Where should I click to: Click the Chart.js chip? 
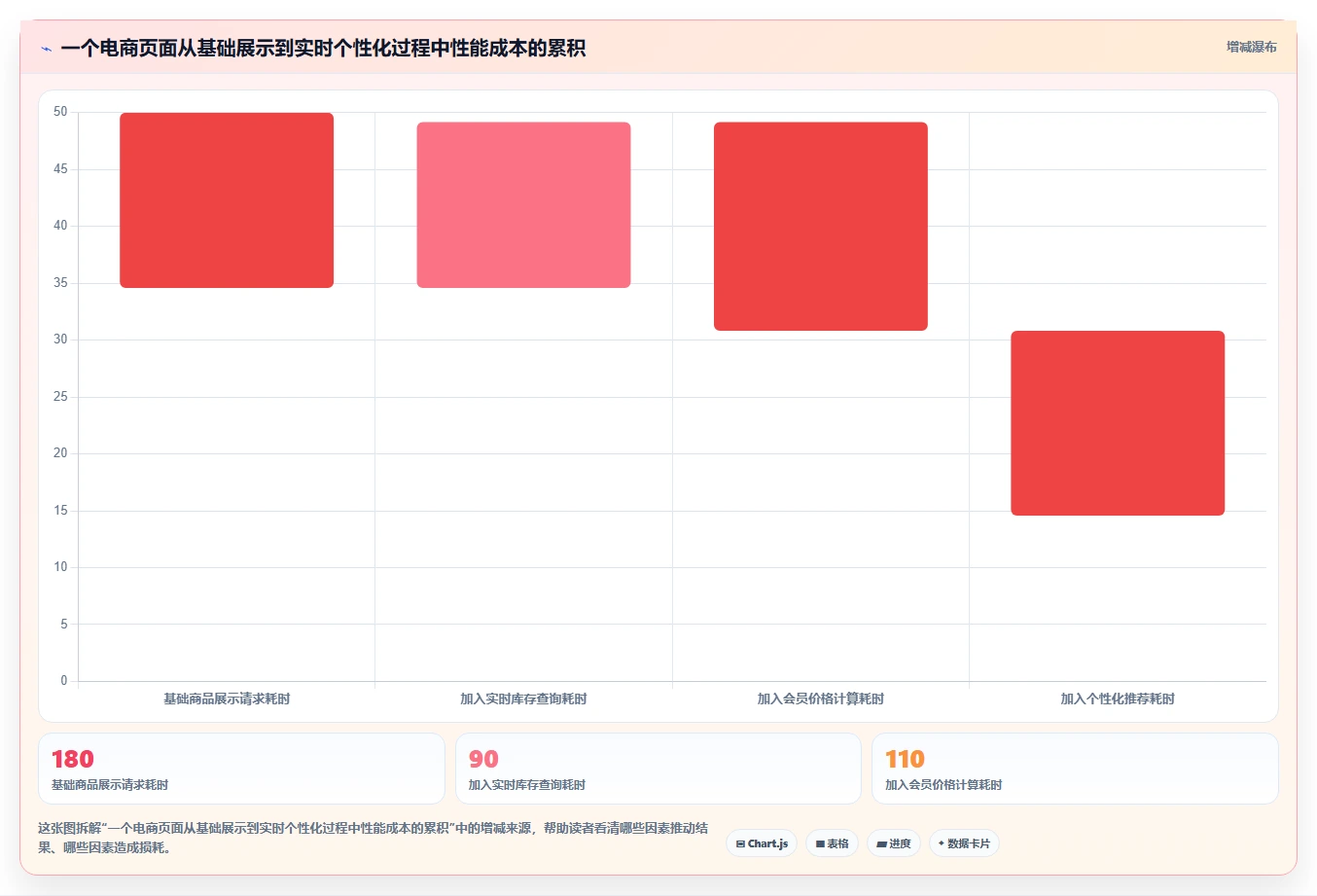point(762,843)
